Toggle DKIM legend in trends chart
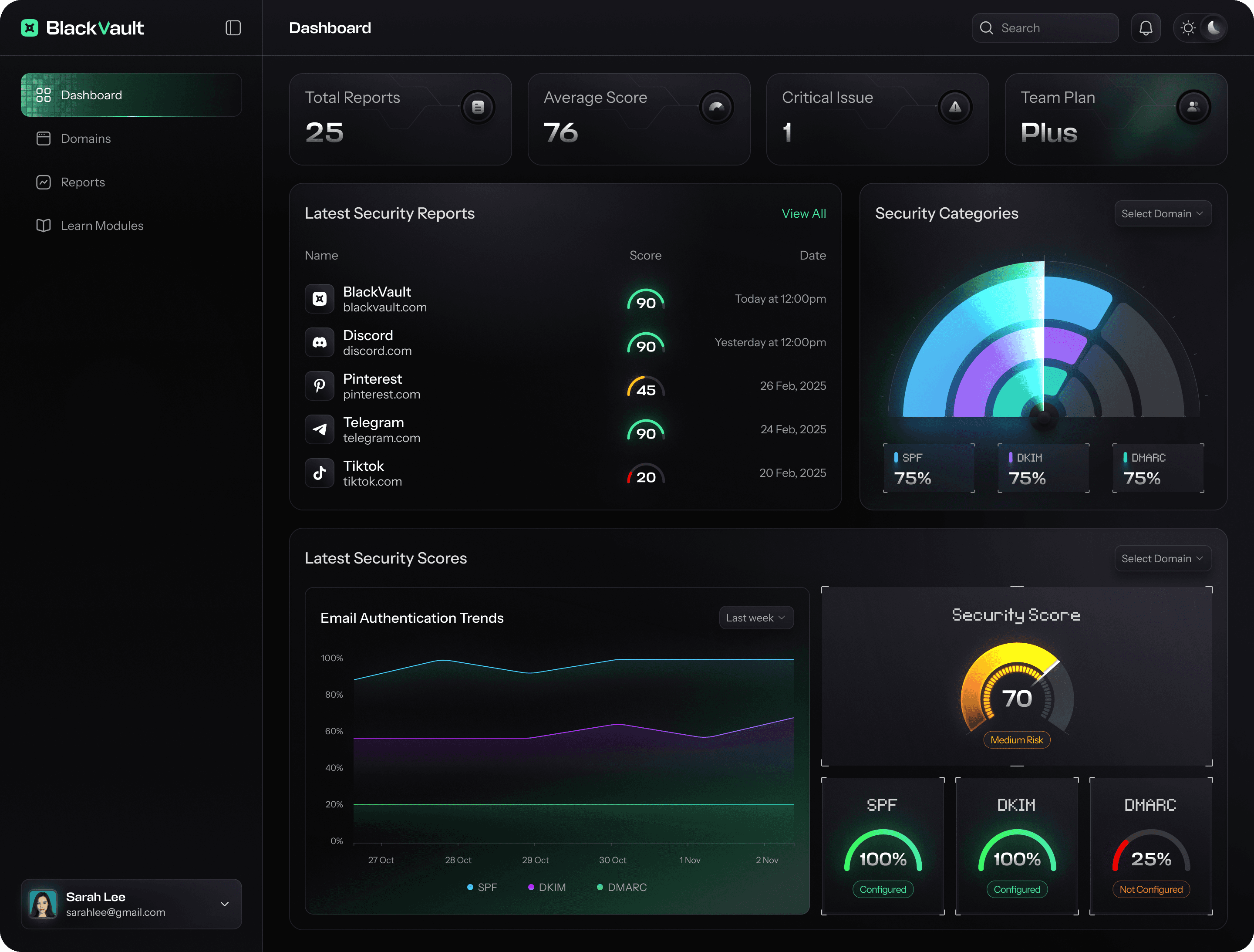 pyautogui.click(x=546, y=888)
